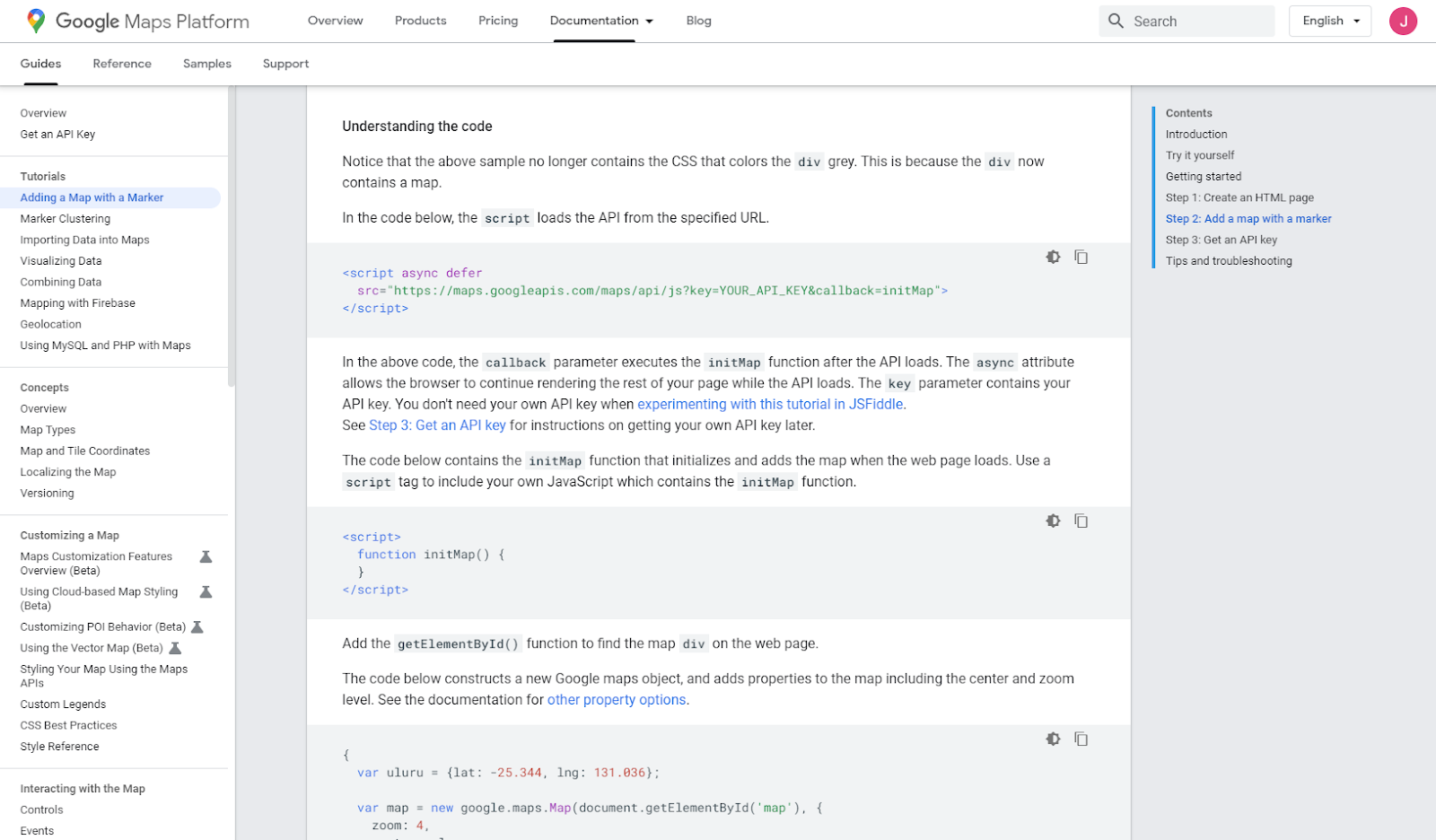Image resolution: width=1436 pixels, height=840 pixels.
Task: Open the profile avatar menu
Action: coord(1403,21)
